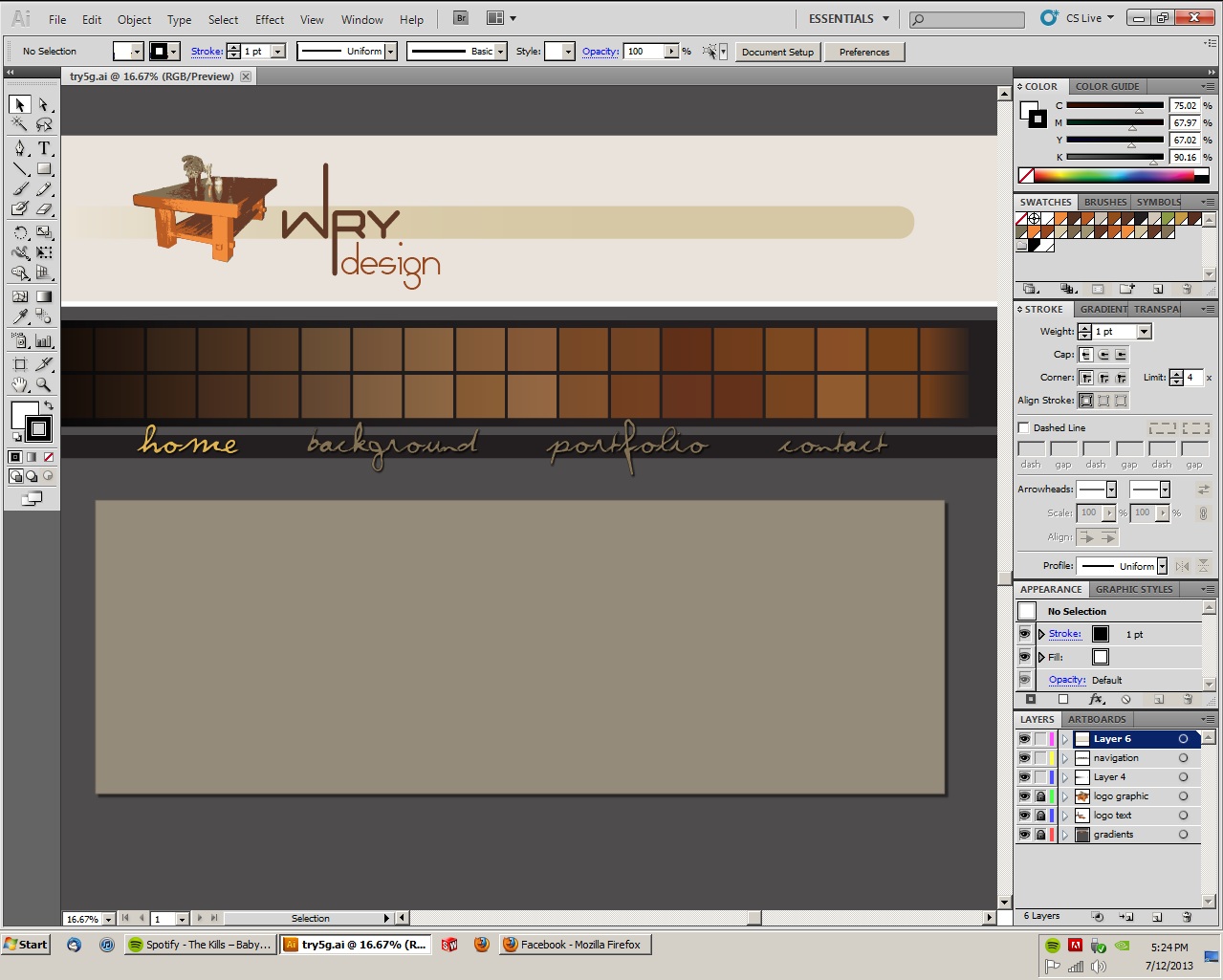Image resolution: width=1223 pixels, height=980 pixels.
Task: Click the color spectrum bar
Action: point(1114,176)
